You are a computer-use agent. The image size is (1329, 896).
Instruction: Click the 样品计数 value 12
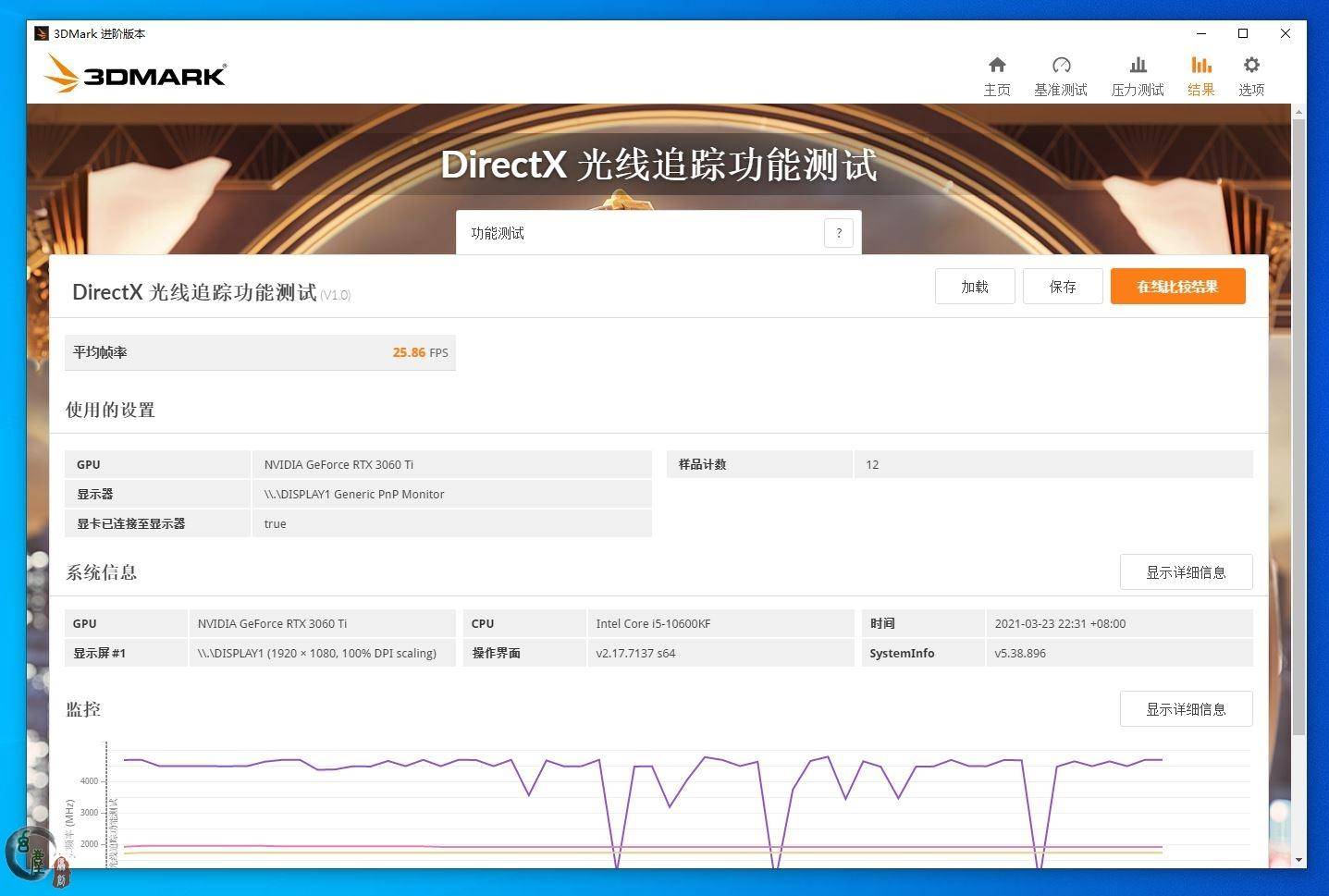pos(872,464)
